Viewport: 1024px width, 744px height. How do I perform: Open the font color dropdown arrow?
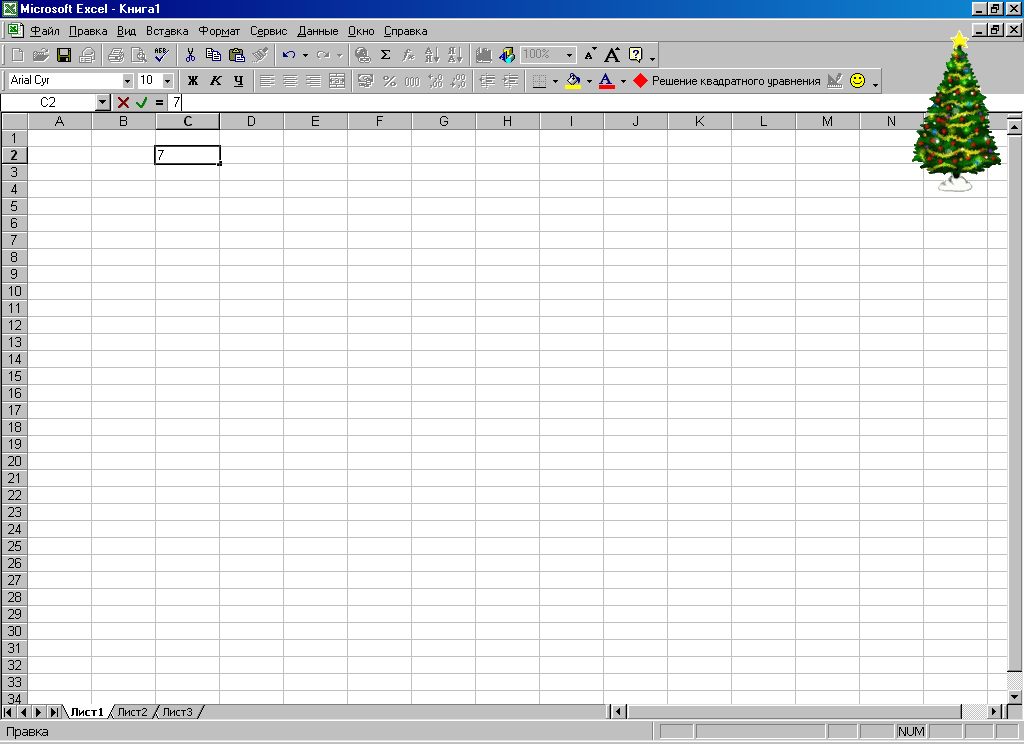pyautogui.click(x=623, y=81)
